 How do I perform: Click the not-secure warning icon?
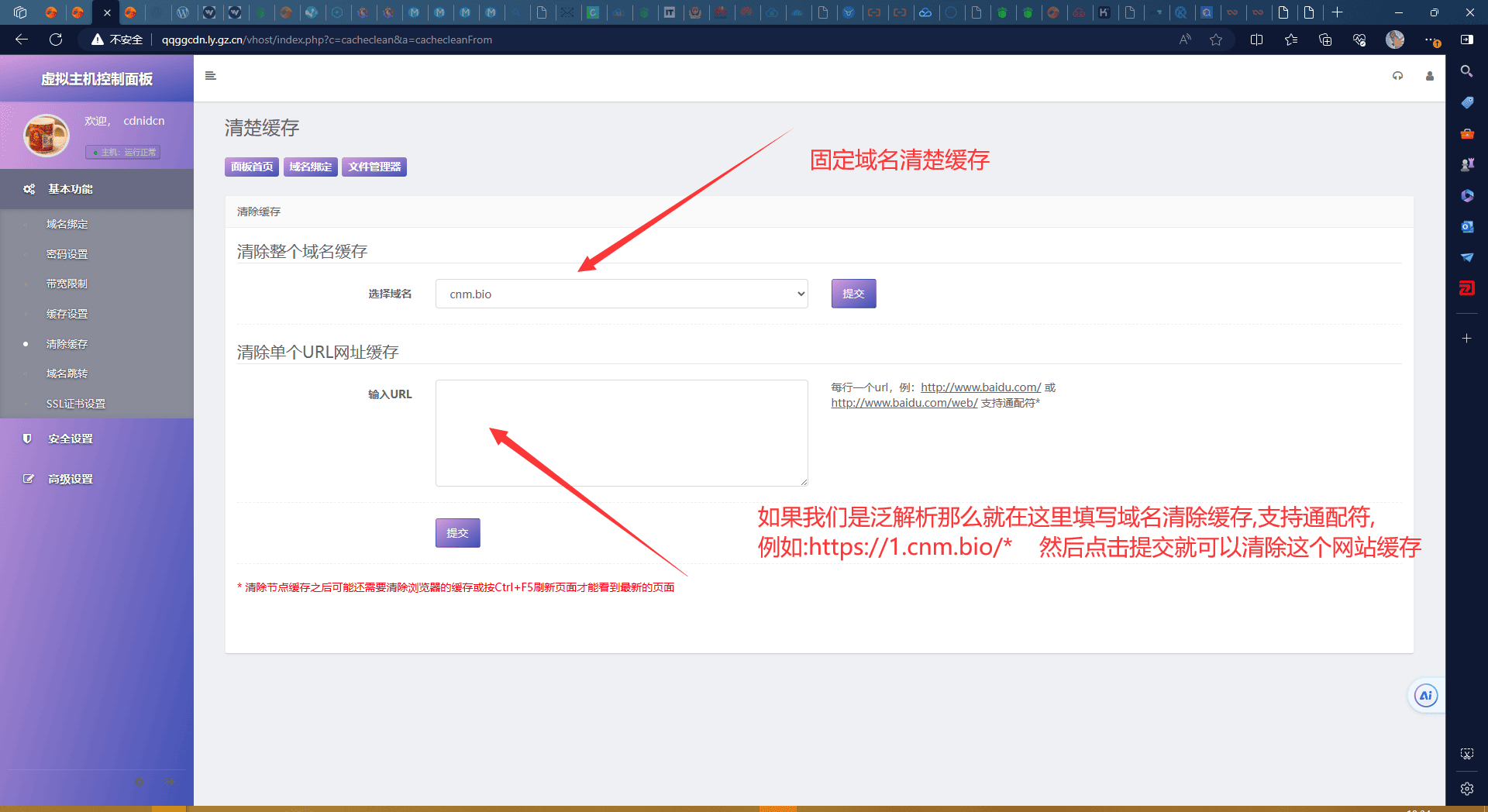(x=98, y=40)
